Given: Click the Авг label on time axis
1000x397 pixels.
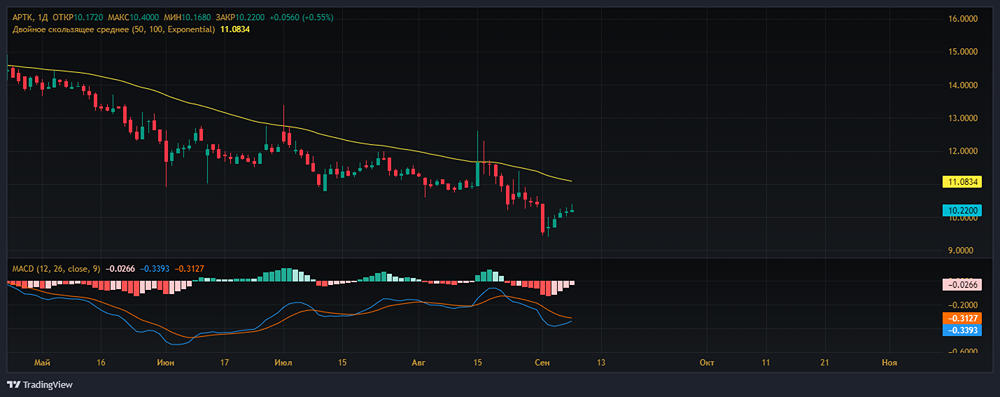Looking at the screenshot, I should pyautogui.click(x=418, y=363).
